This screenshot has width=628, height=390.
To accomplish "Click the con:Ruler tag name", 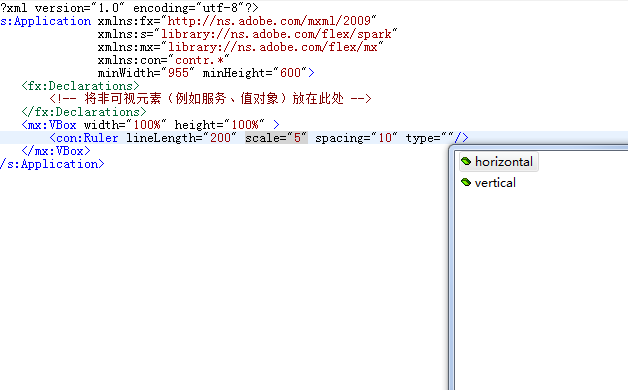I will coord(87,138).
